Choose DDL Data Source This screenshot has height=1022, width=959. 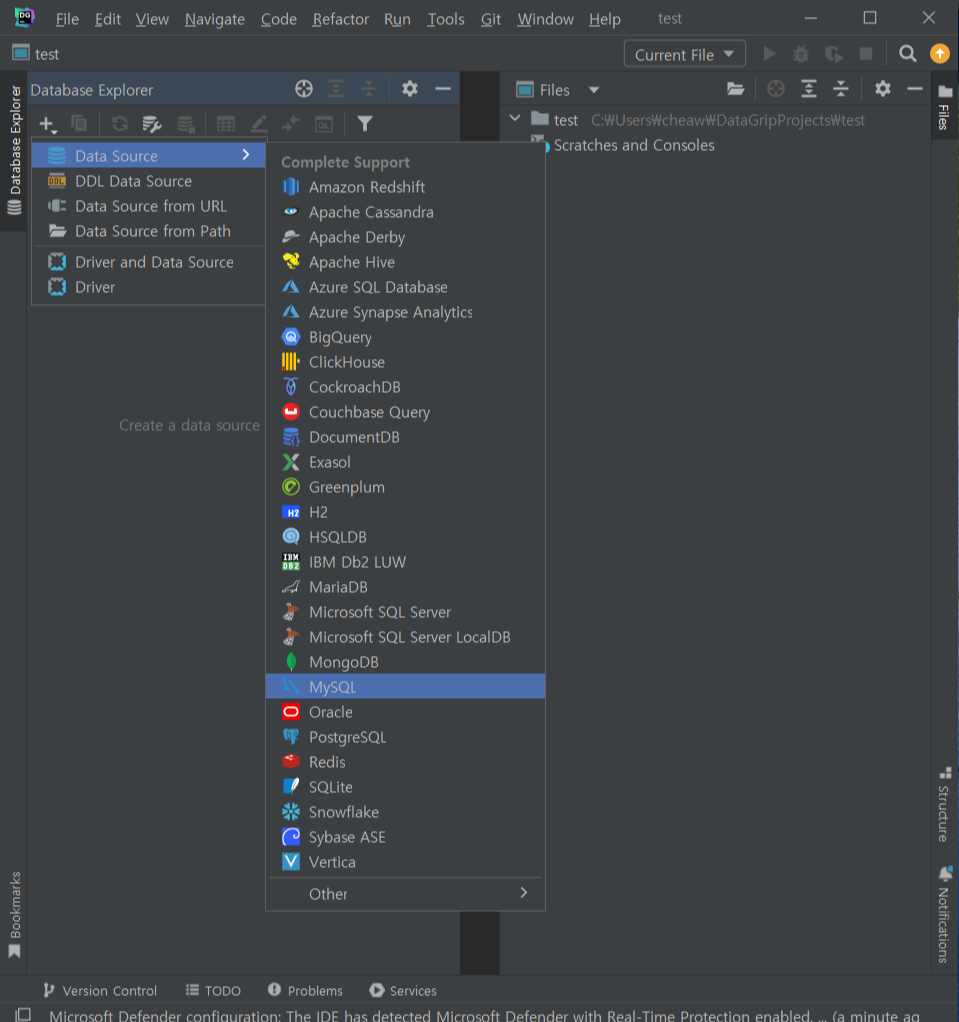coord(149,181)
